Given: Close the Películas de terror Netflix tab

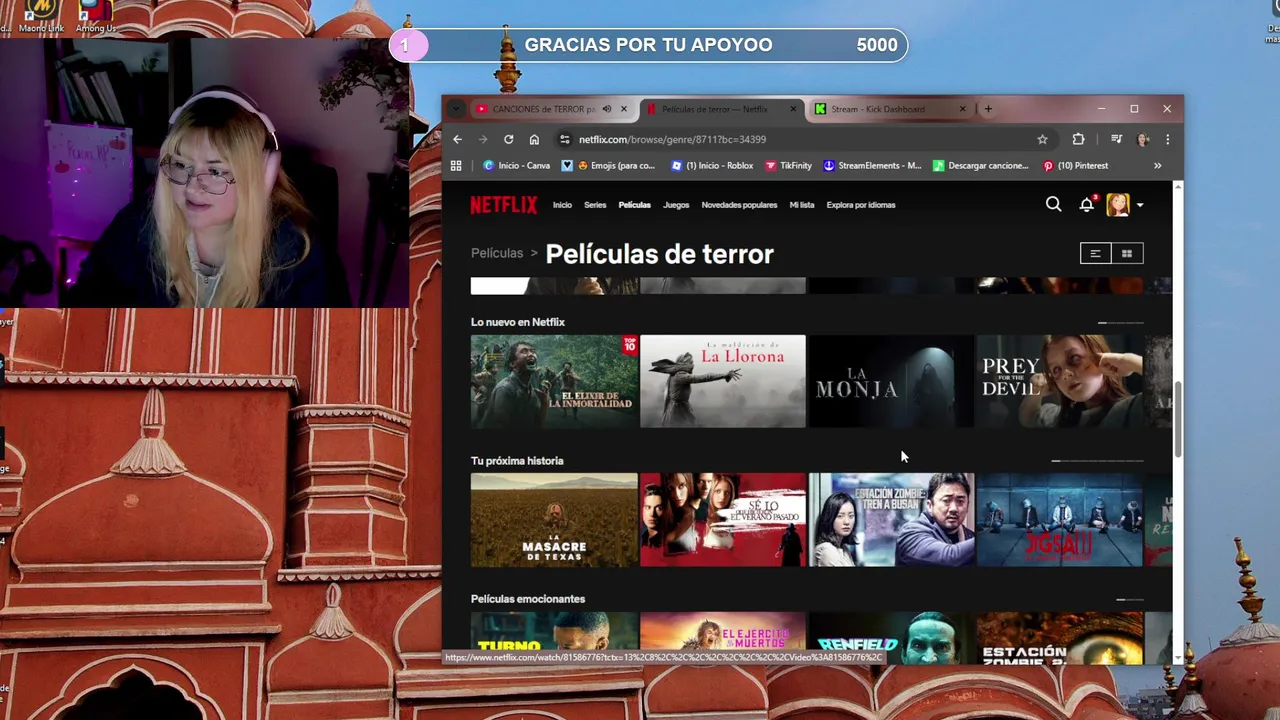Looking at the screenshot, I should 793,108.
